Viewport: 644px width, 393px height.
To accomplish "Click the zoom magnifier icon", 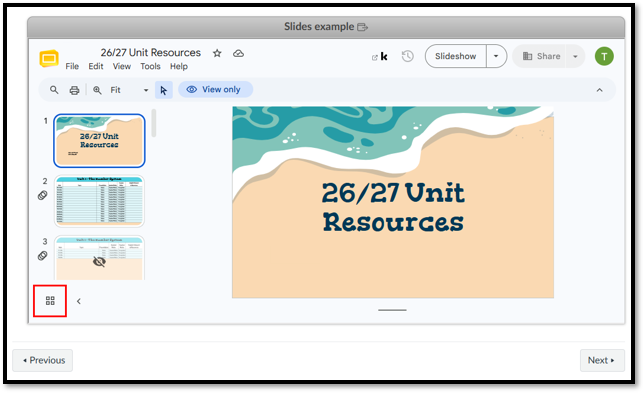I will point(97,90).
